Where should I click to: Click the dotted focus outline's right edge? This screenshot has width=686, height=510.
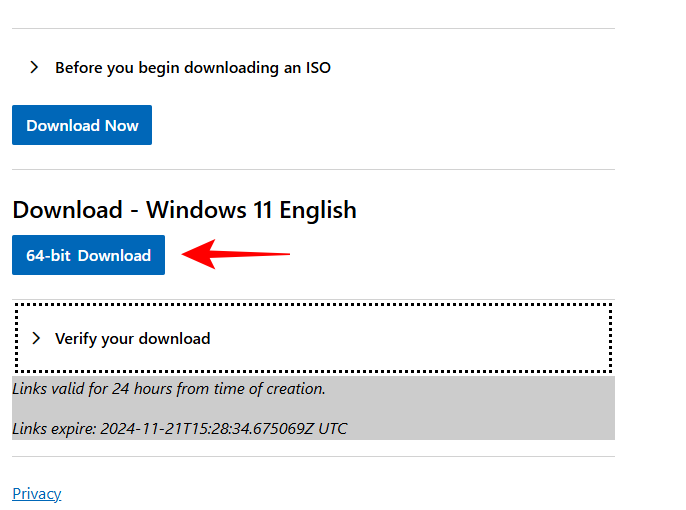coord(610,338)
